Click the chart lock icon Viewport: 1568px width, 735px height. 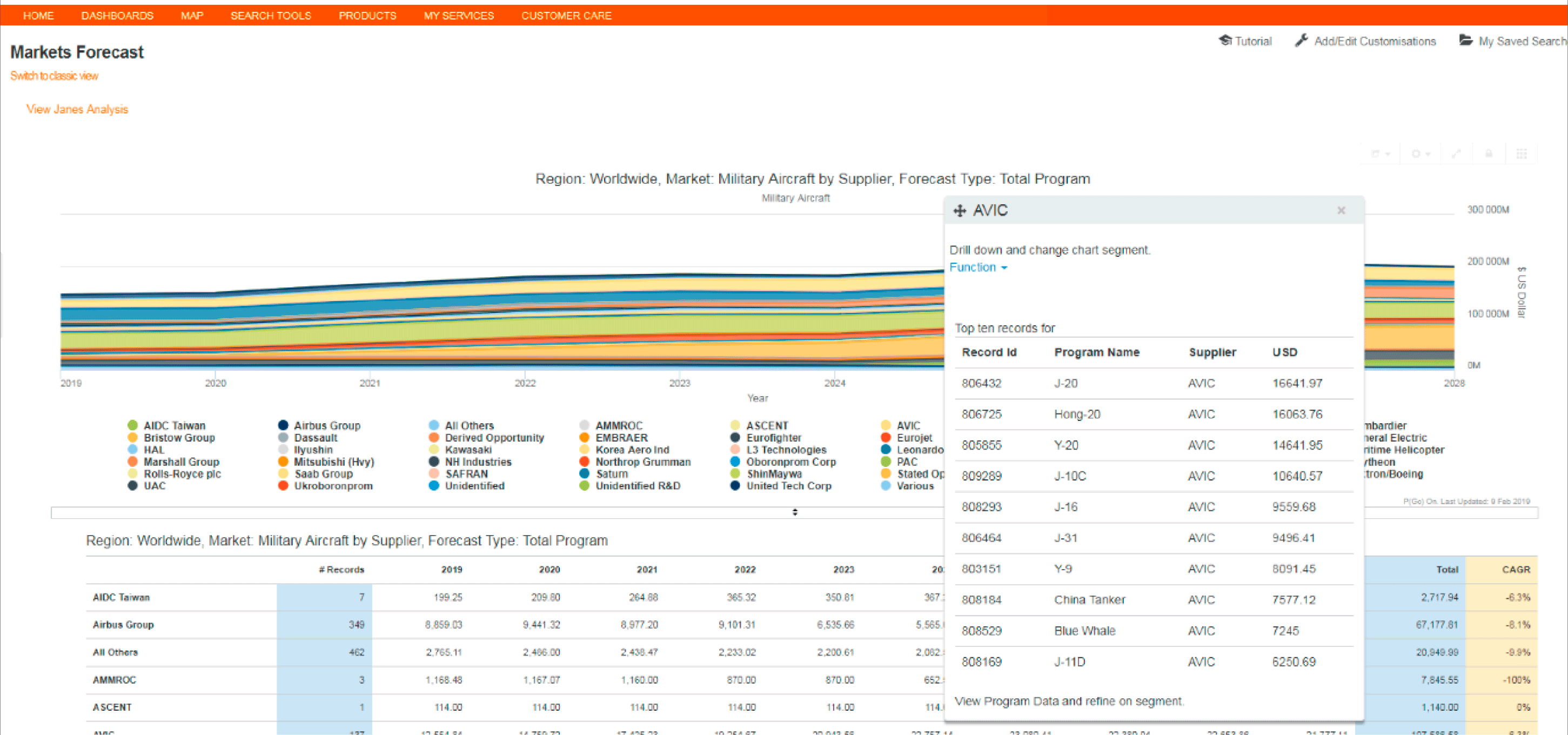(1489, 154)
